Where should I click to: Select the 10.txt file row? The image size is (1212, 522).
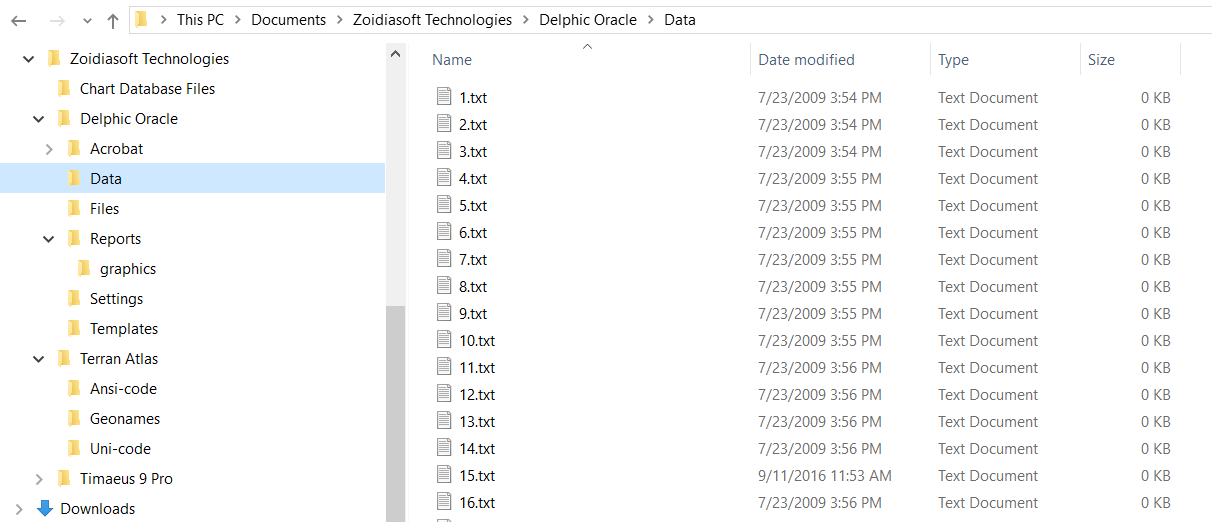click(803, 340)
